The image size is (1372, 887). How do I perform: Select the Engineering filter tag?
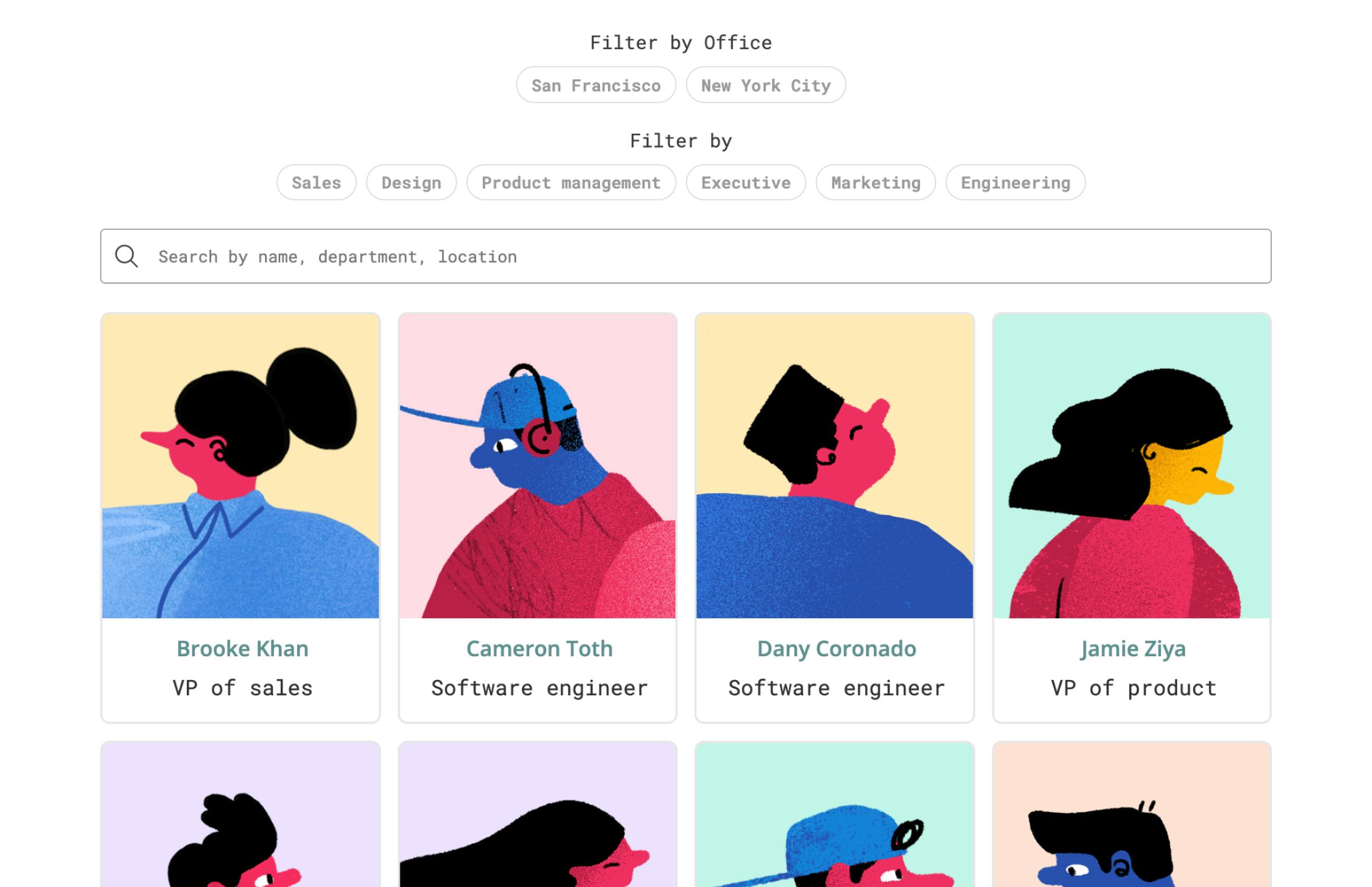[x=1015, y=181]
